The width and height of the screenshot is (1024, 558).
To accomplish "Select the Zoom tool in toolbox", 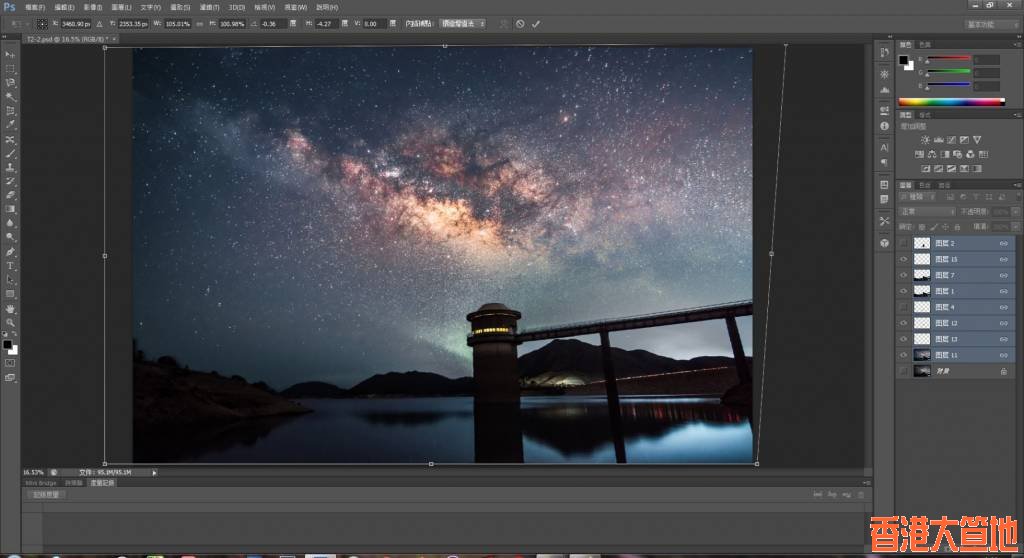I will click(x=10, y=322).
